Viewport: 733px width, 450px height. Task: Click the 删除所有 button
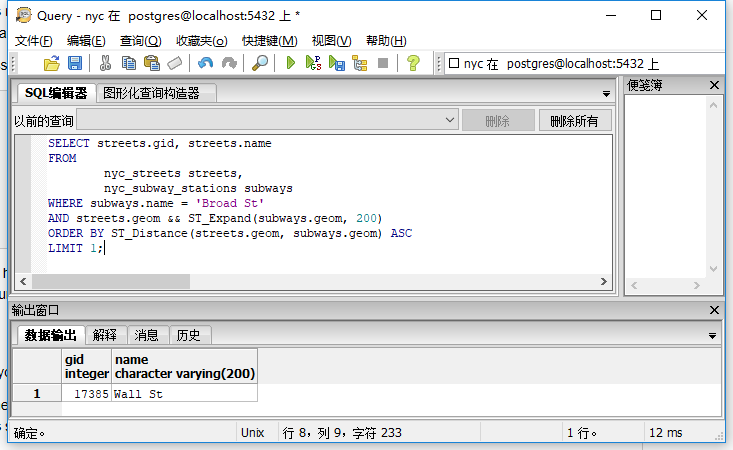click(x=575, y=121)
